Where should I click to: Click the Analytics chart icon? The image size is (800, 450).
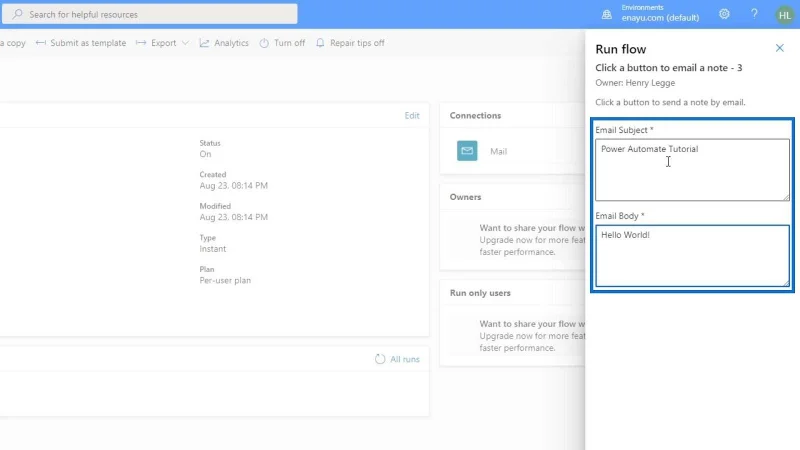[x=204, y=43]
